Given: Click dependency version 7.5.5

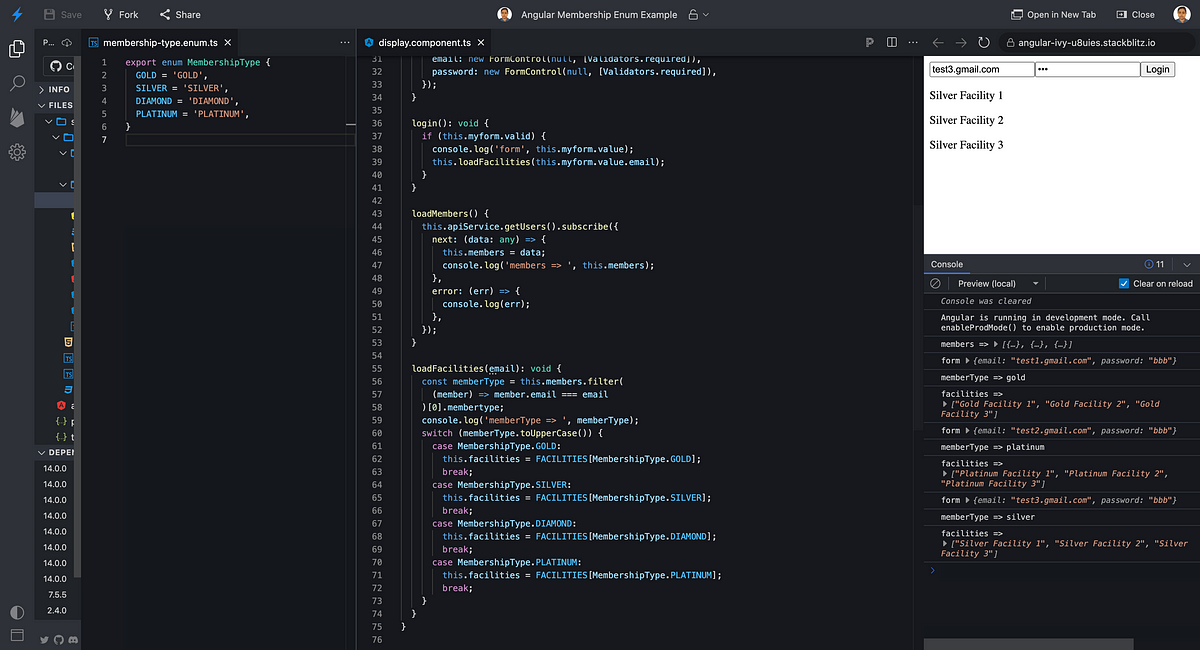Looking at the screenshot, I should coord(57,594).
